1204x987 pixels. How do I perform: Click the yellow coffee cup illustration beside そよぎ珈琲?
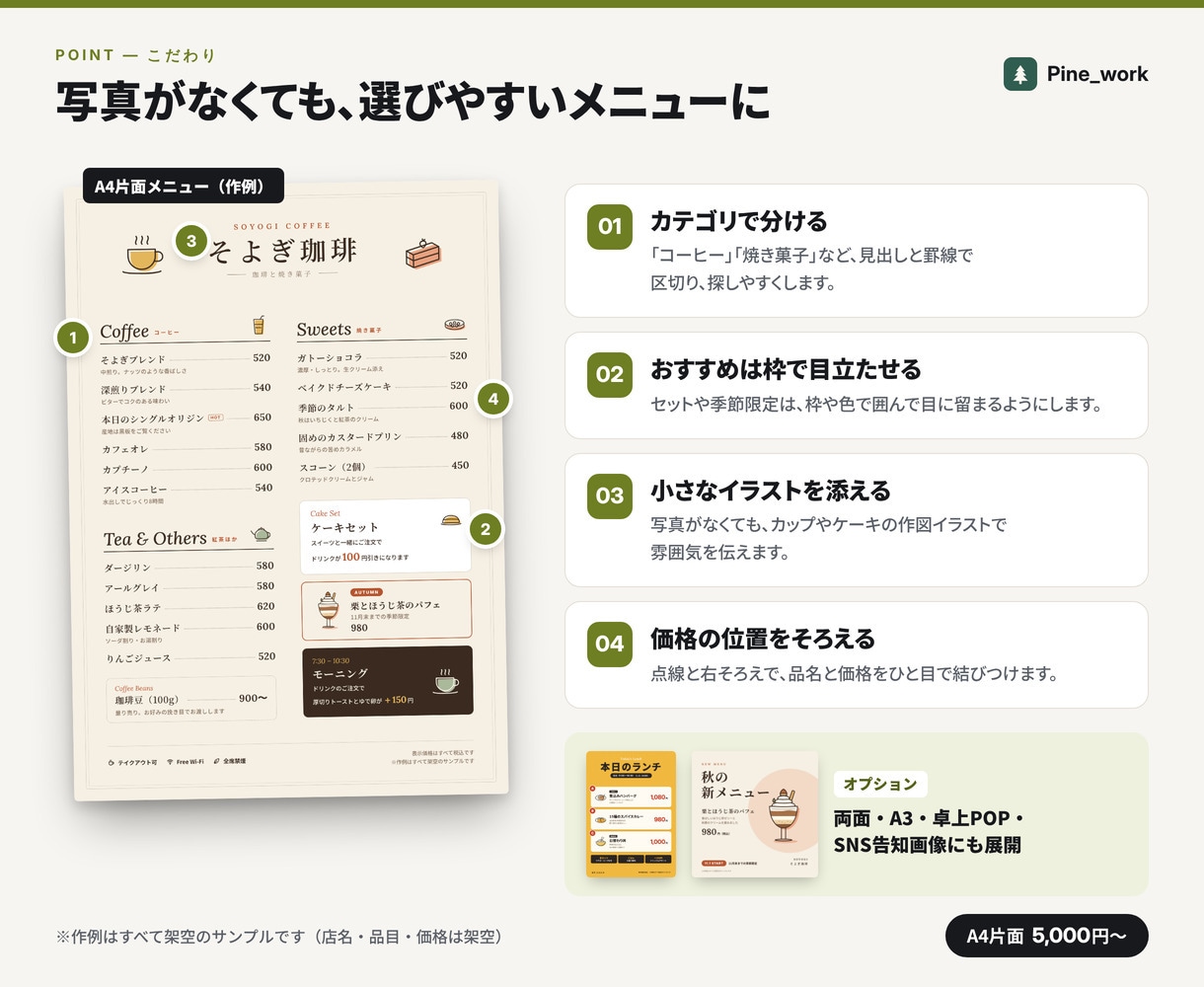coord(144,254)
